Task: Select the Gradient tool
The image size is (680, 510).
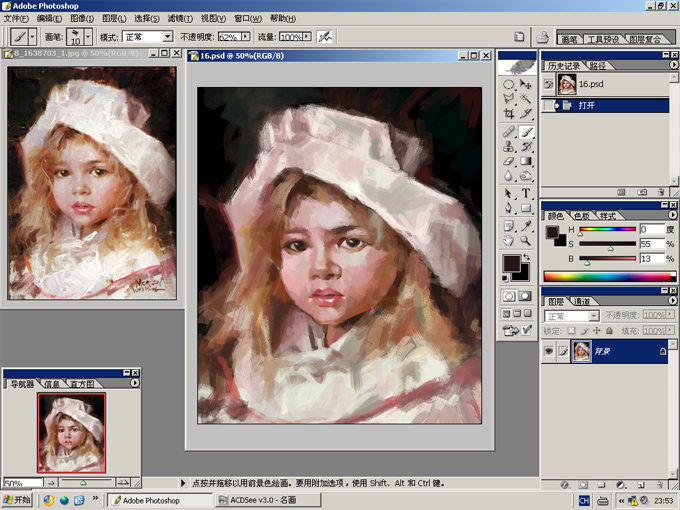Action: (x=525, y=161)
